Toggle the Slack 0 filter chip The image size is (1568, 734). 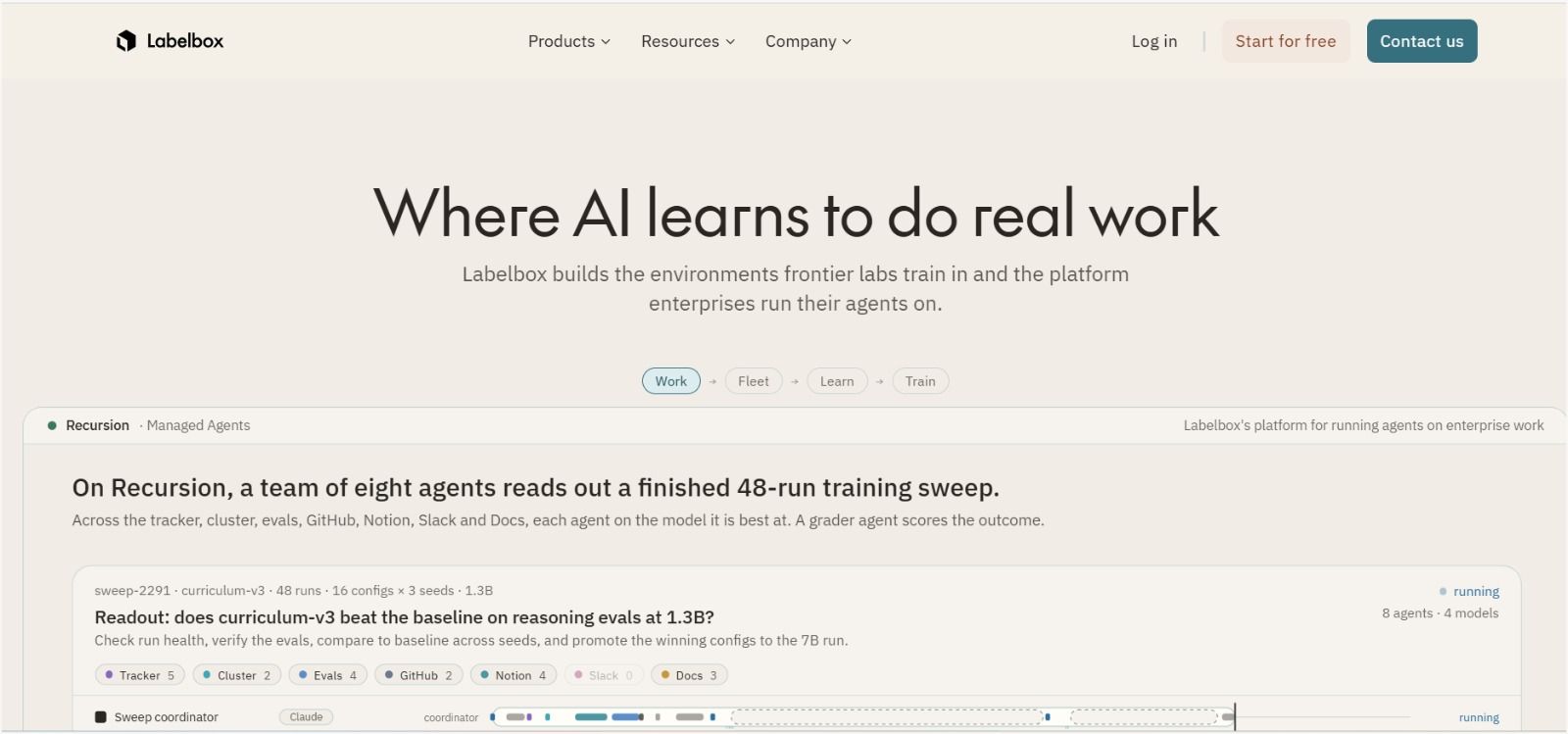coord(605,675)
